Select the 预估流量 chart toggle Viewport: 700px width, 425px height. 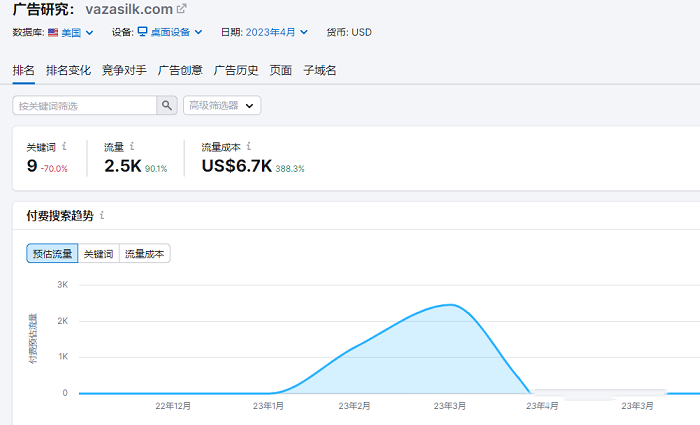click(52, 254)
